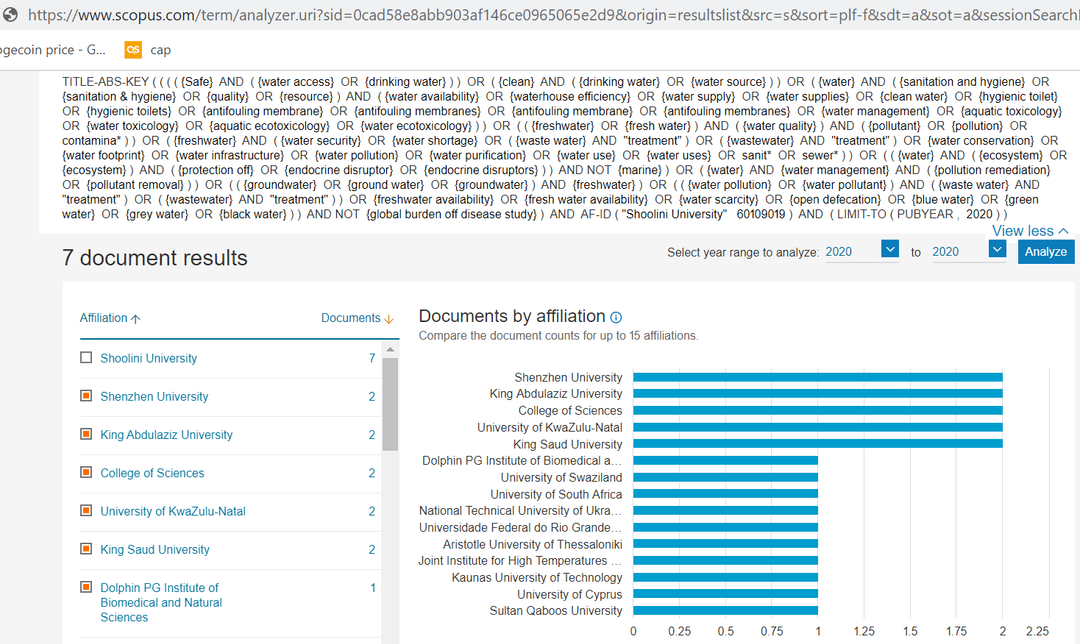Click the University of South Africa chart bar
The height and width of the screenshot is (644, 1080).
[725, 494]
